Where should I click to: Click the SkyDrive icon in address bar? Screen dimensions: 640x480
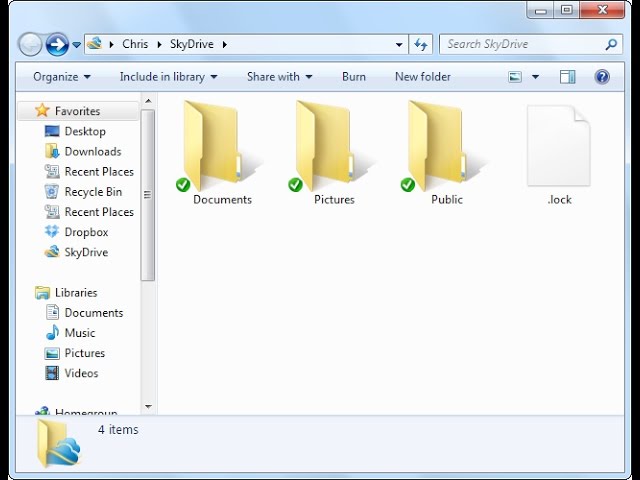tap(95, 43)
